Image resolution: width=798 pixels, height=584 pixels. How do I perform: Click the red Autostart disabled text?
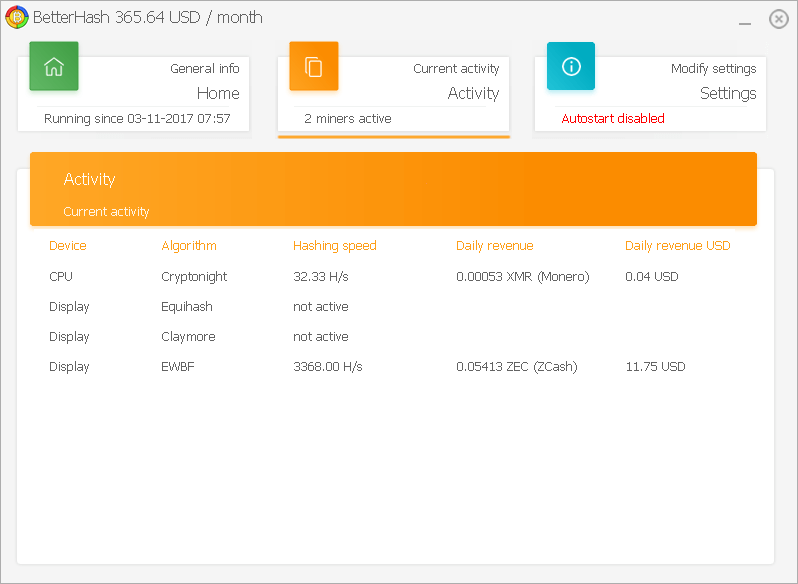[x=612, y=118]
